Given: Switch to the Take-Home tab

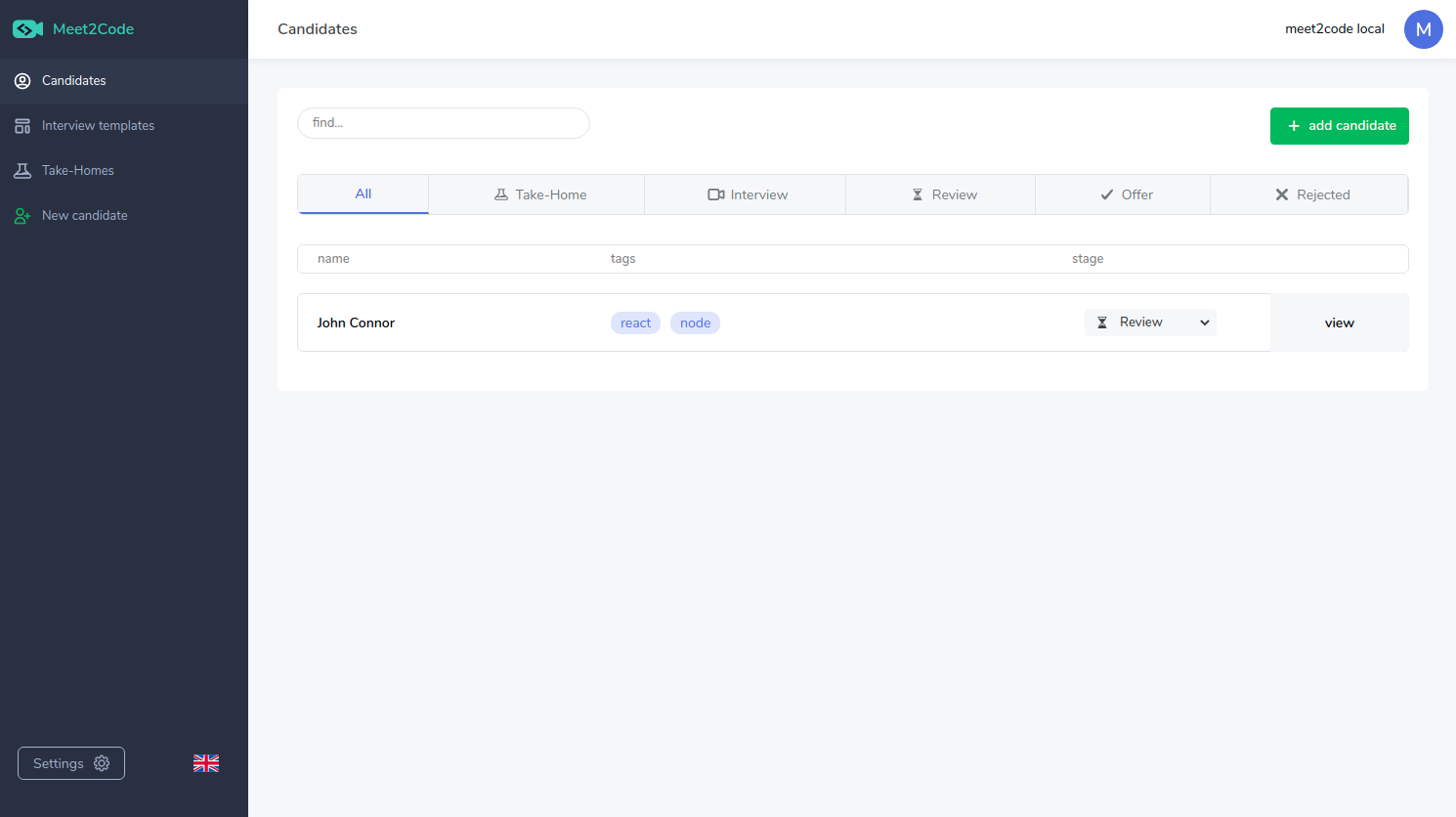Looking at the screenshot, I should click(538, 193).
